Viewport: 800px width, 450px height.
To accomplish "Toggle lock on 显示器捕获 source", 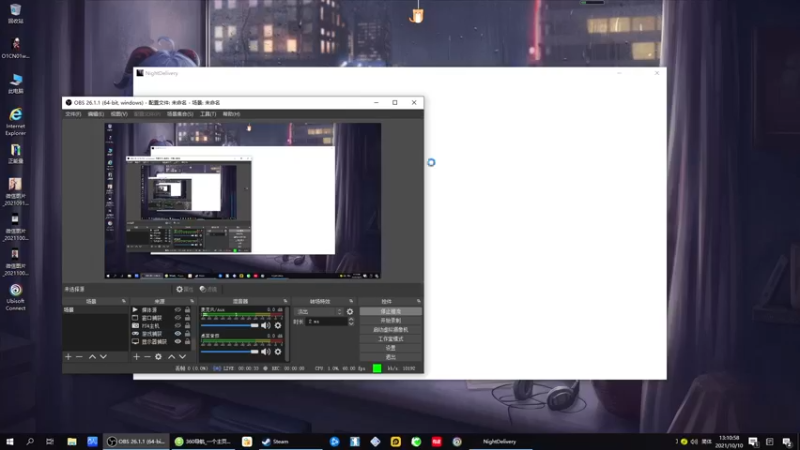I will pos(187,341).
